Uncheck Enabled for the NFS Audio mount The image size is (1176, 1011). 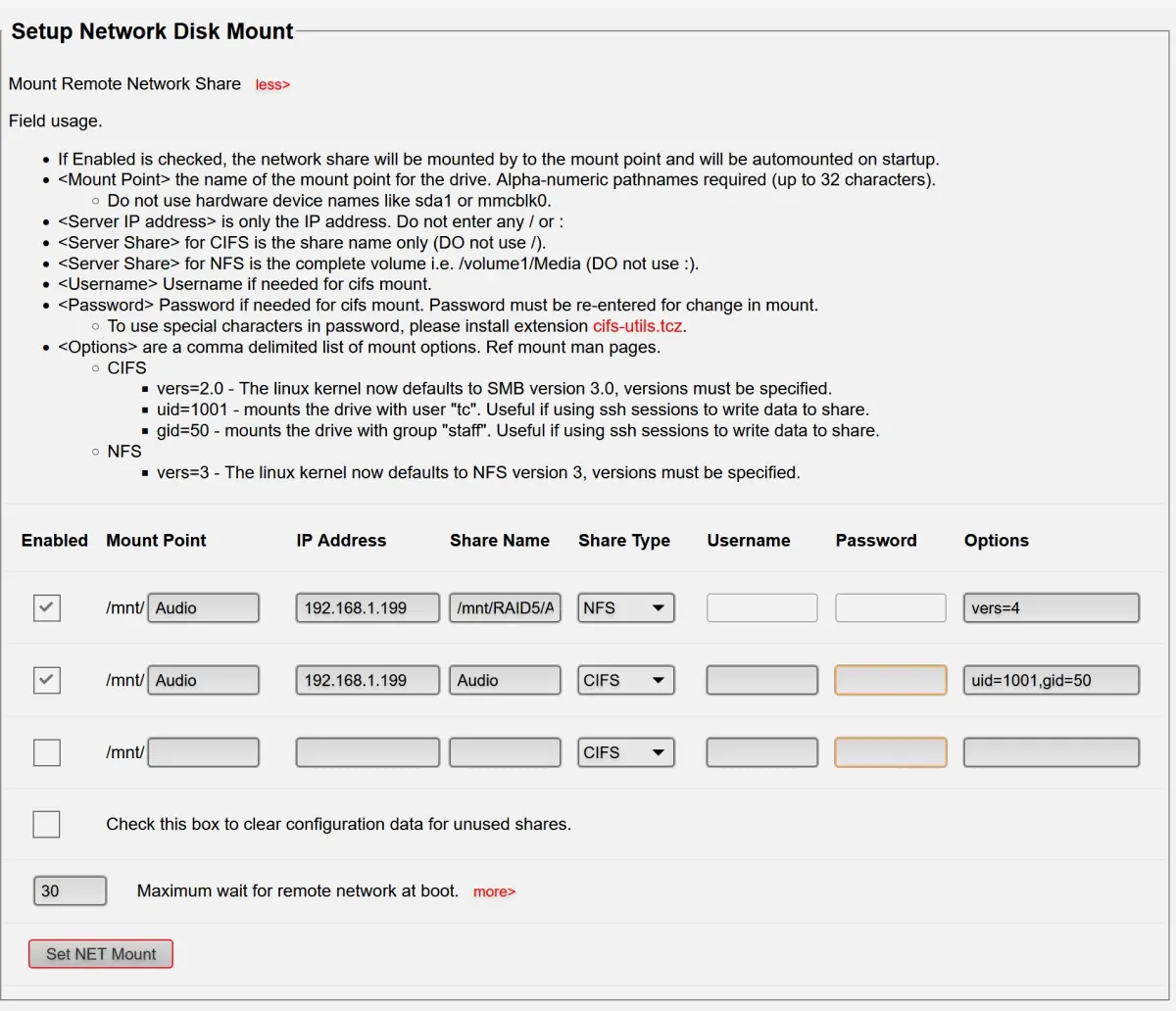pos(47,607)
